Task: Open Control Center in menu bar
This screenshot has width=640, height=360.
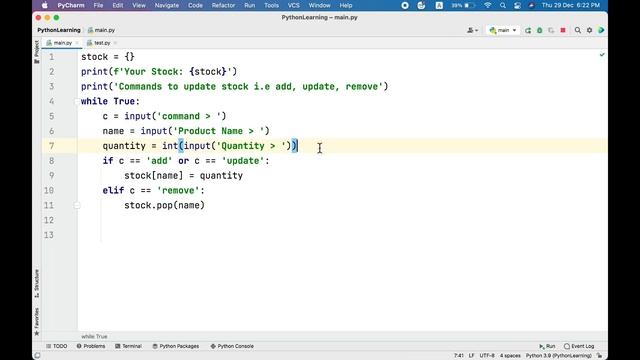Action: (517, 5)
